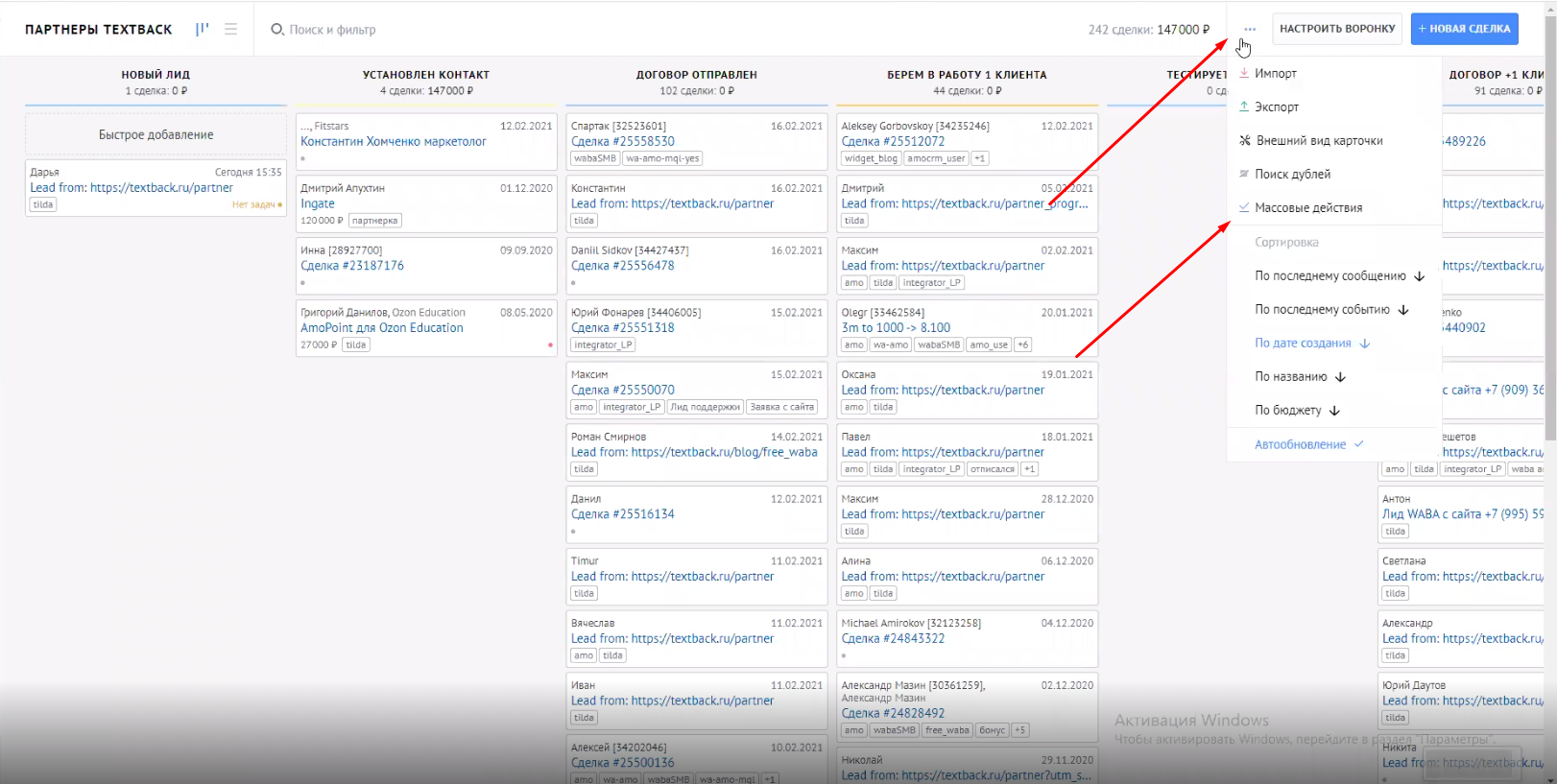Open Timur's lead from textback.ru/partner

(672, 577)
